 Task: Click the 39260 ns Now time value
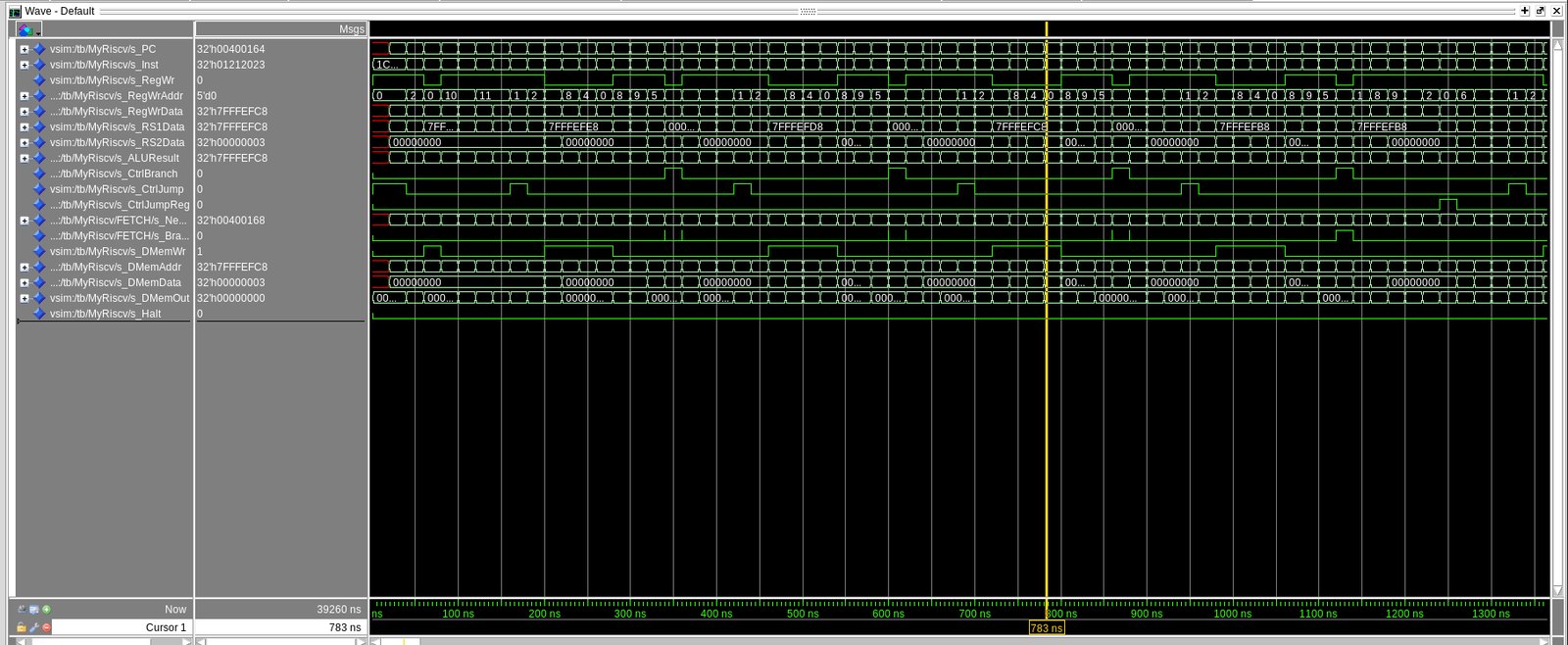click(x=338, y=610)
